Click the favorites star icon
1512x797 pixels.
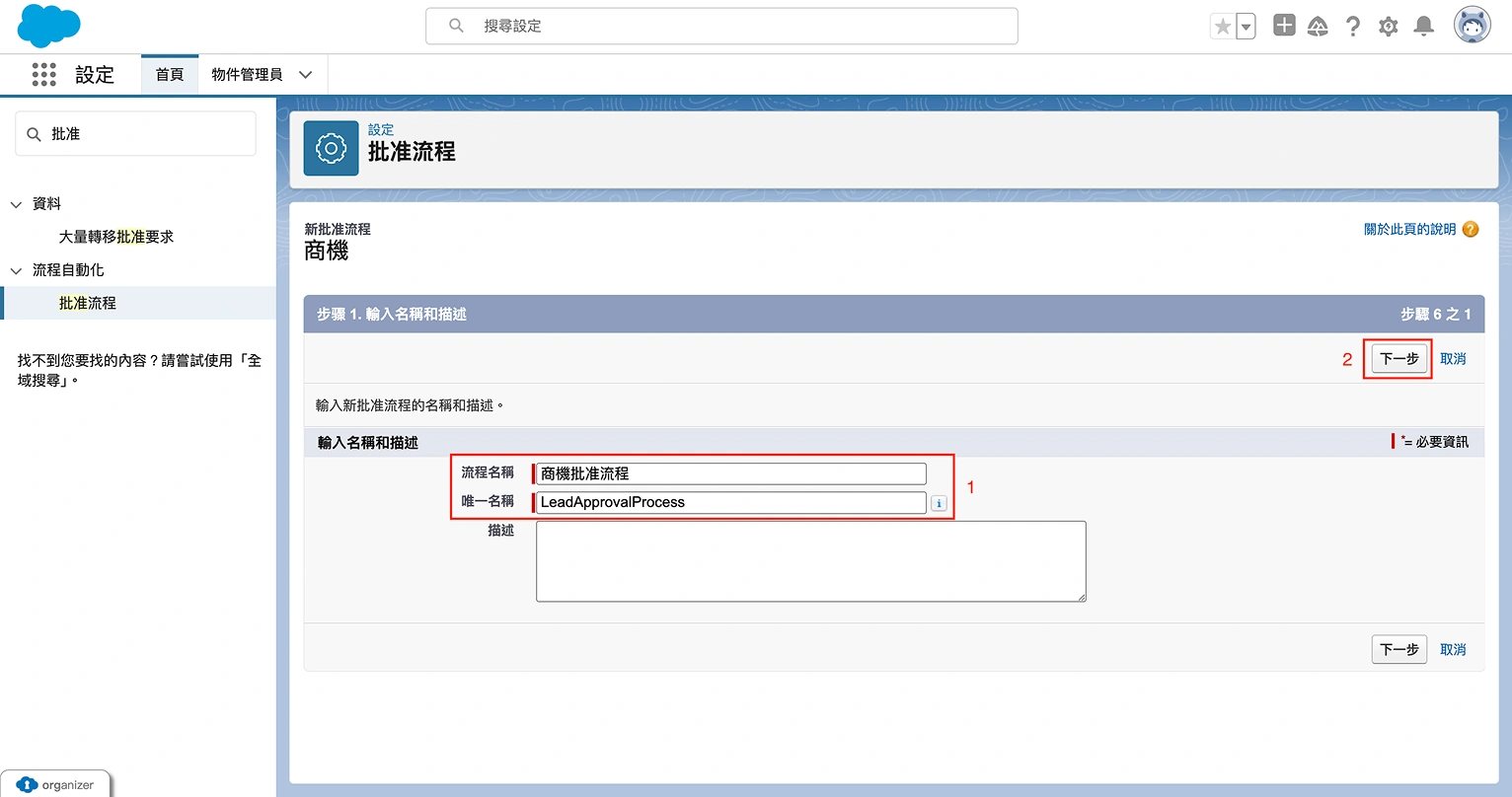pyautogui.click(x=1223, y=27)
